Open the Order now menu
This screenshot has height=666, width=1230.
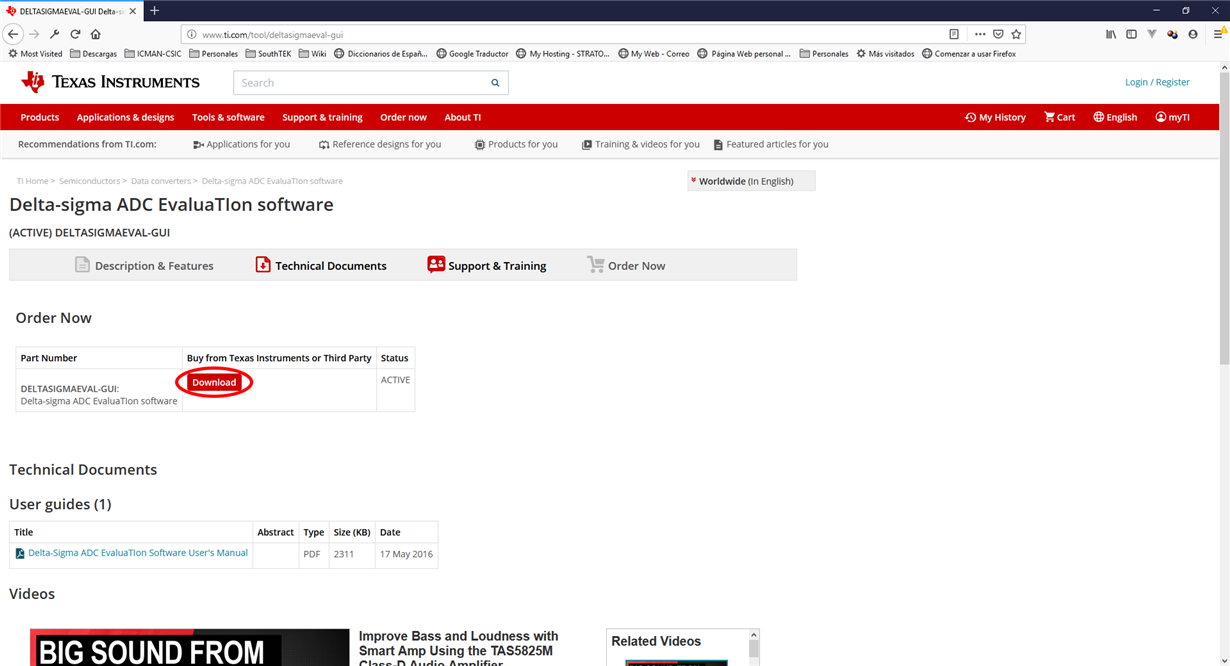[403, 117]
